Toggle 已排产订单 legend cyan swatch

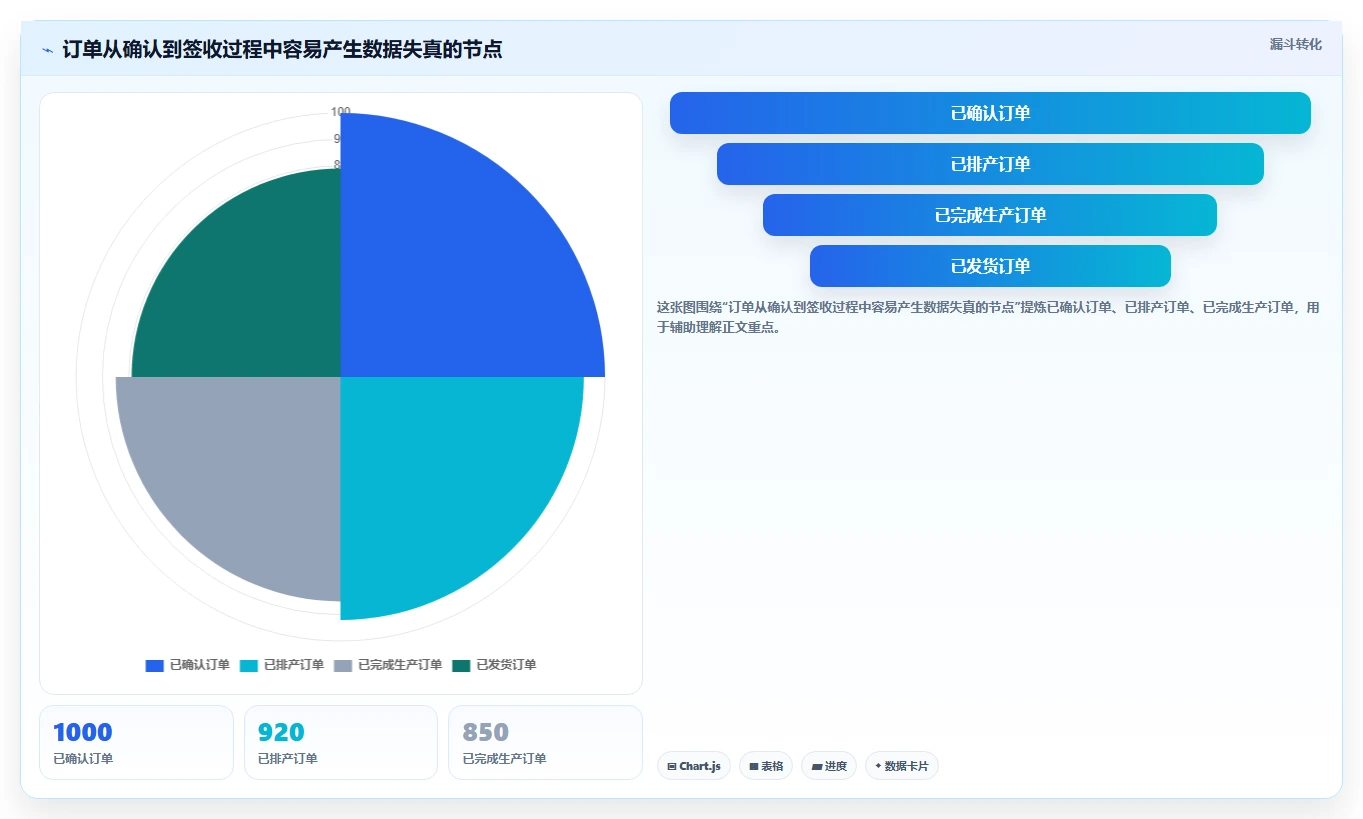tap(249, 665)
